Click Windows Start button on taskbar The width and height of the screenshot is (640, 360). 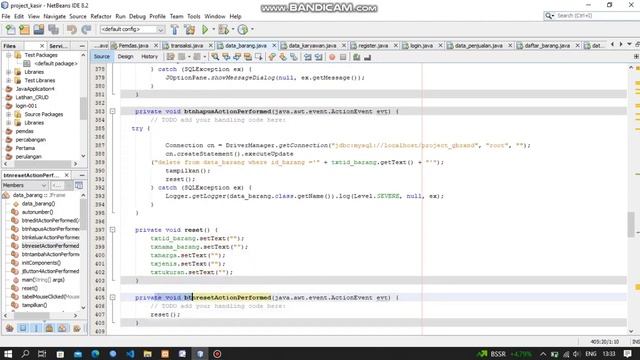coord(8,353)
